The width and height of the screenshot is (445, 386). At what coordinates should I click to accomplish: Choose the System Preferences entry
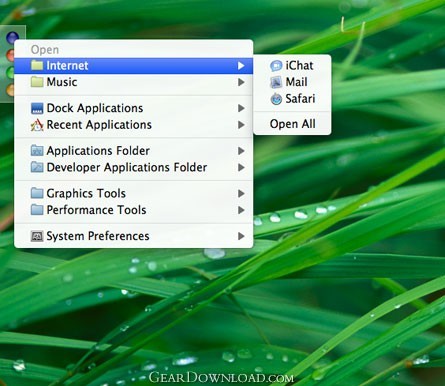coord(134,236)
